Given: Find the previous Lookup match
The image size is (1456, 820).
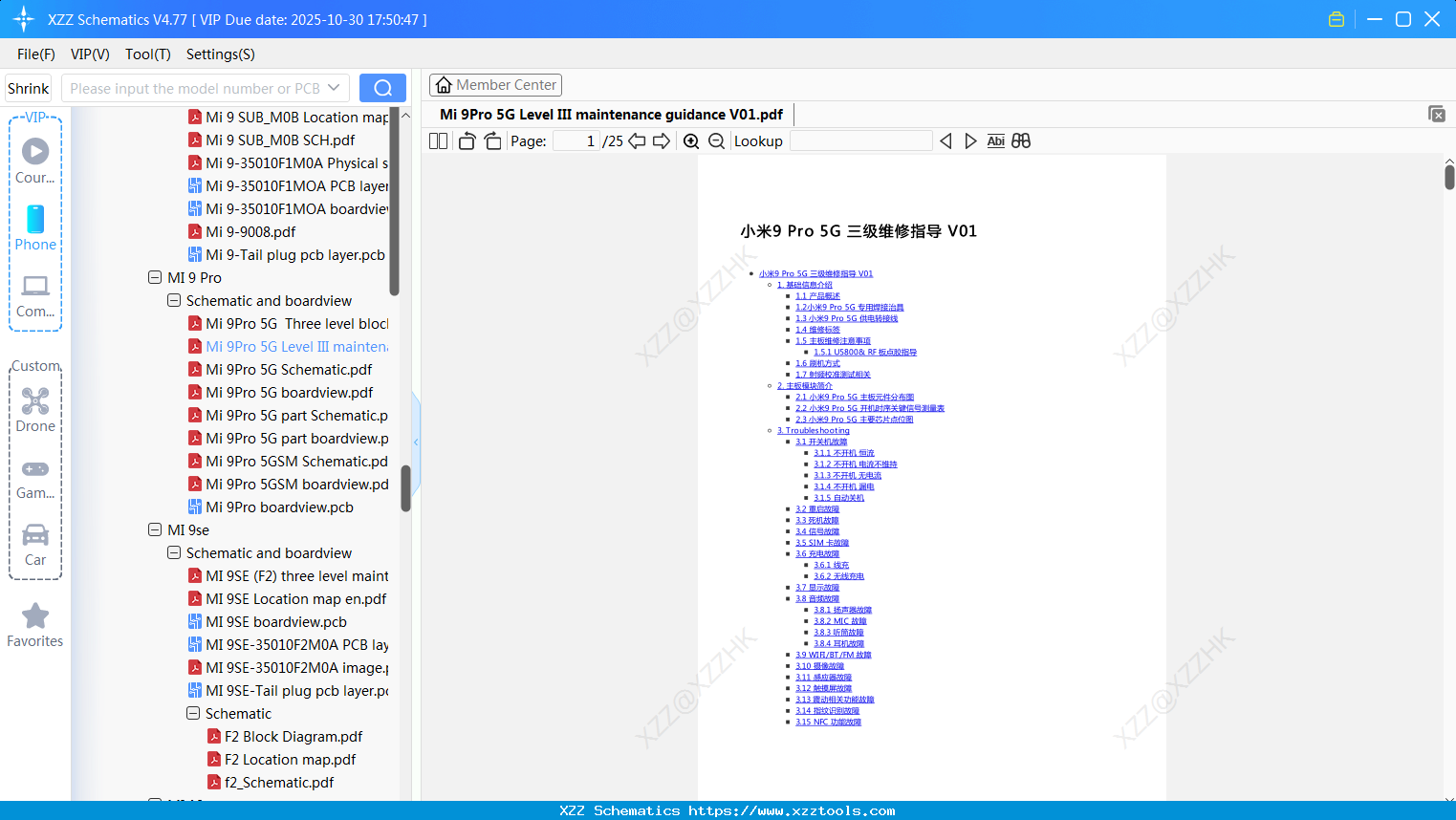Looking at the screenshot, I should pyautogui.click(x=945, y=141).
